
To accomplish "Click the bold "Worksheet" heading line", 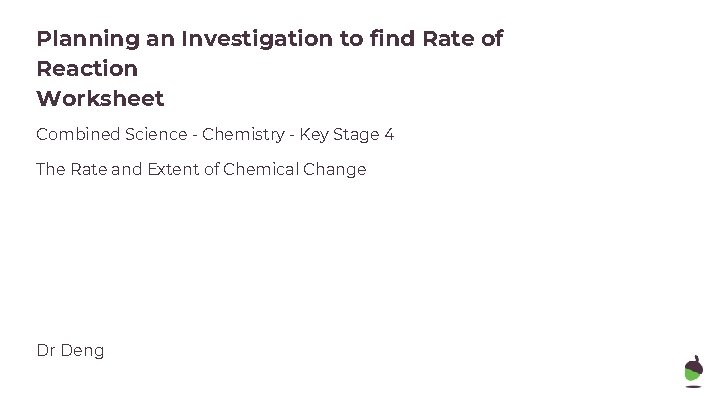I will click(100, 99).
